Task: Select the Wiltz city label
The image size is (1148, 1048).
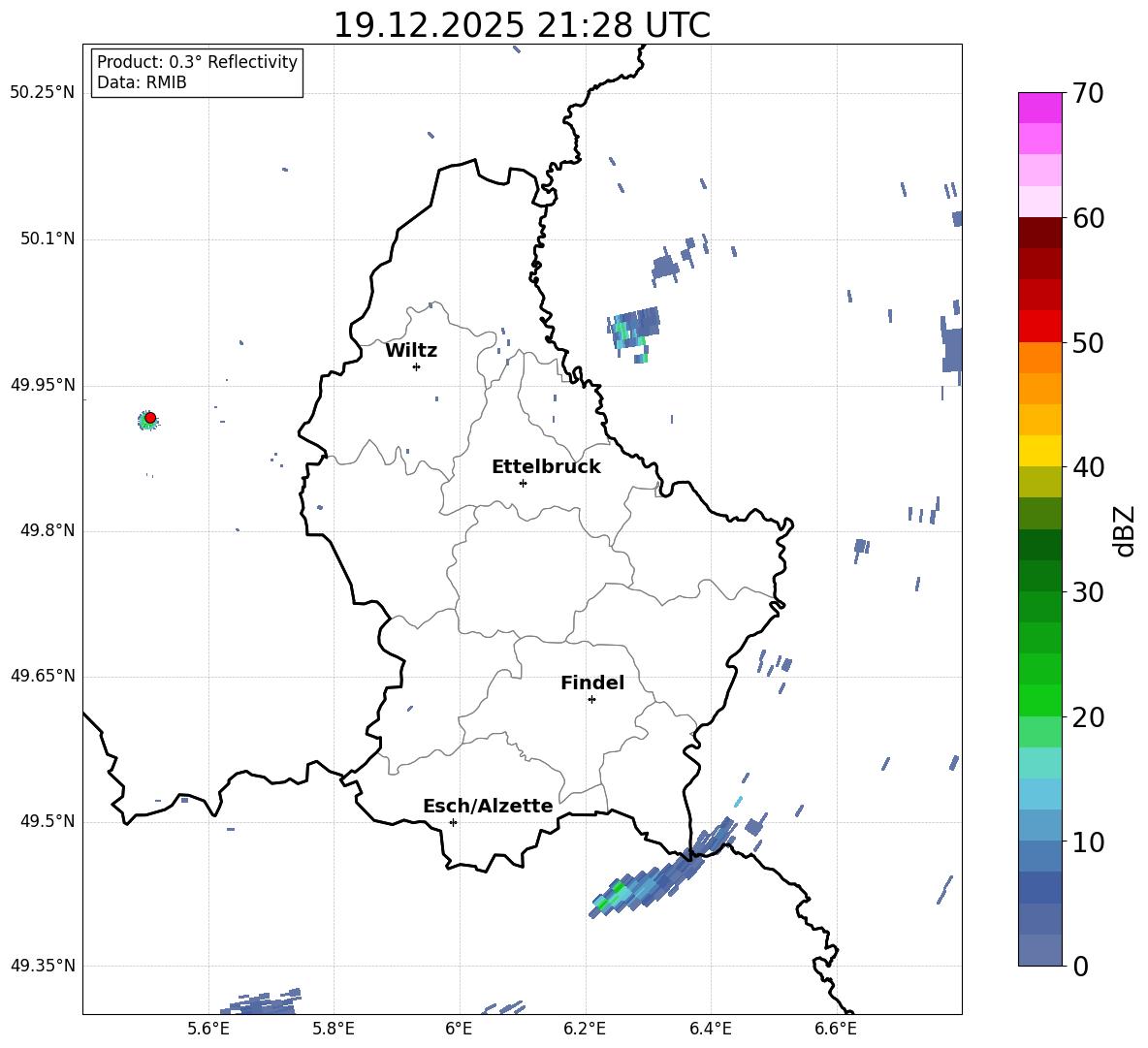Action: (411, 351)
